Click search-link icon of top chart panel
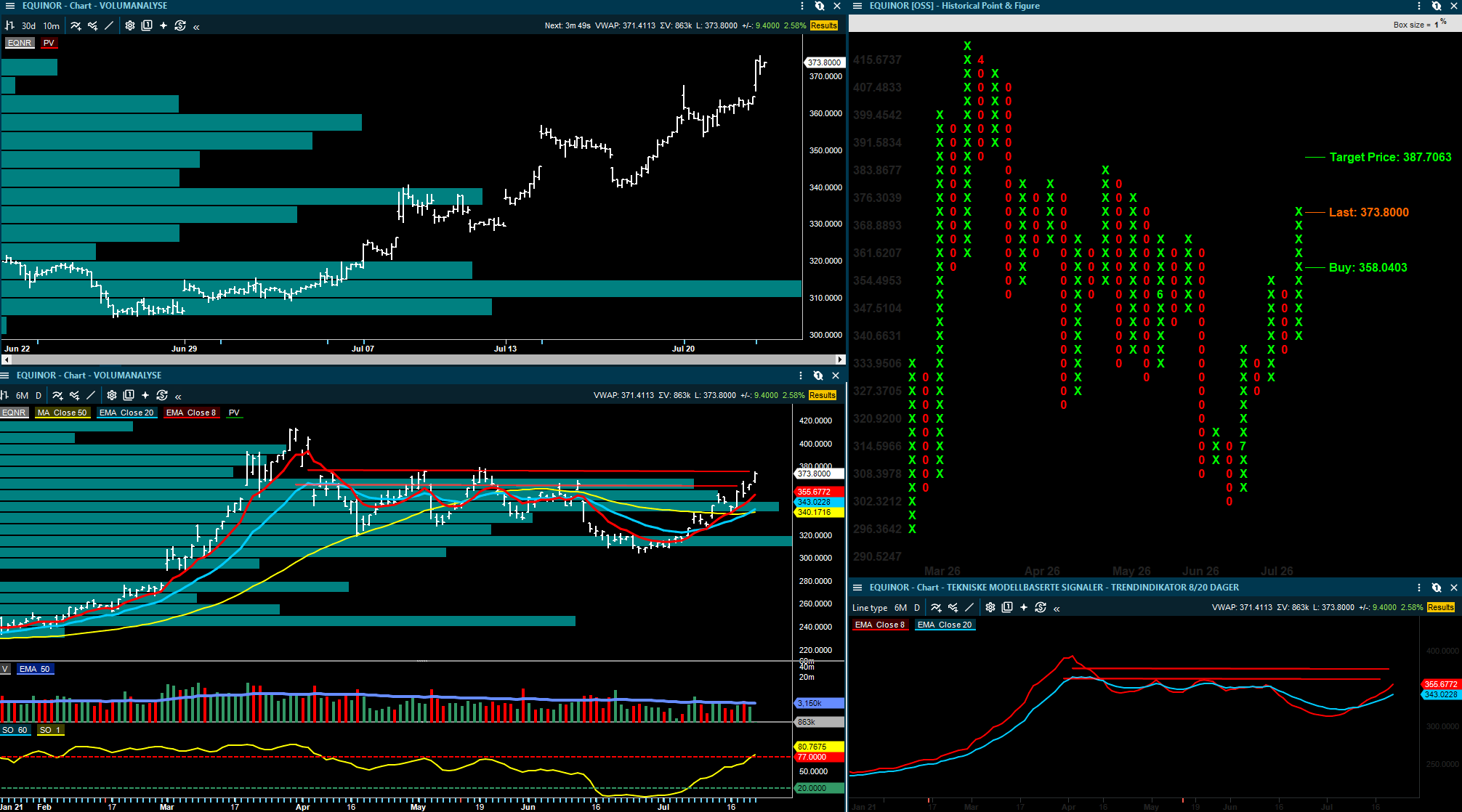The height and width of the screenshot is (812, 1462). tap(820, 6)
